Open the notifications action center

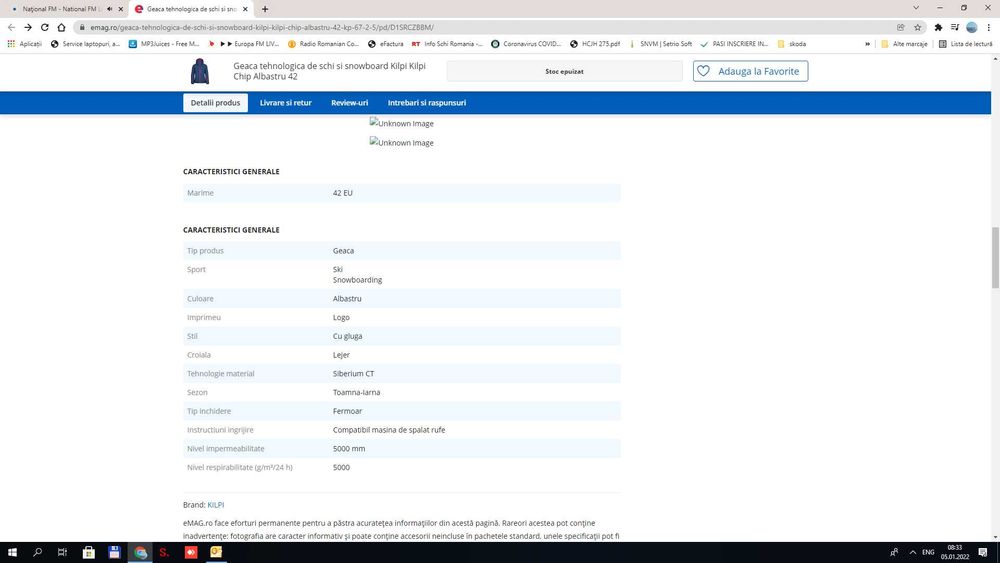(983, 552)
